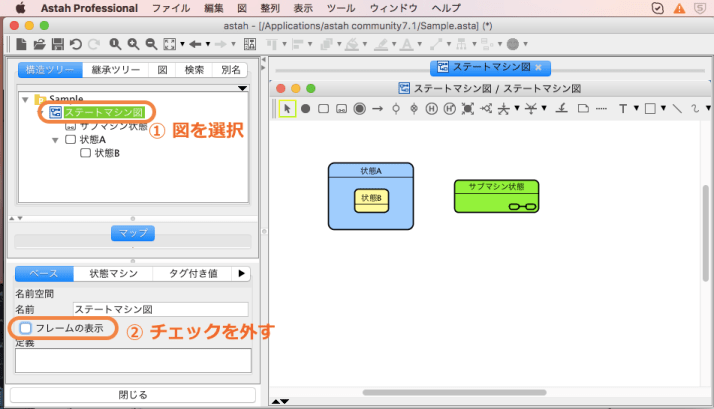The width and height of the screenshot is (714, 409).
Task: Open the text tool dropdown arrow
Action: [636, 108]
